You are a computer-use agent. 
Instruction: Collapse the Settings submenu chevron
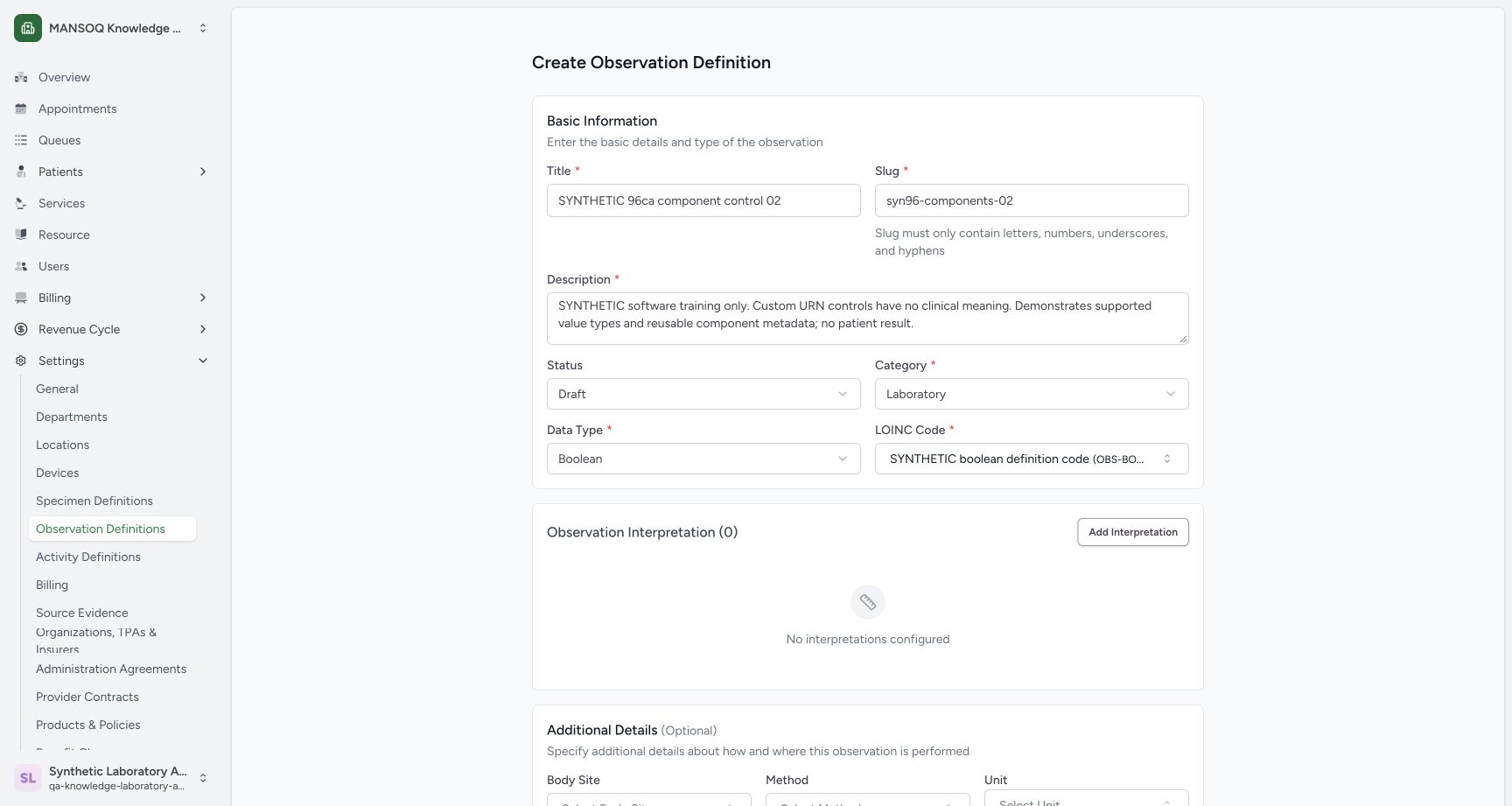(203, 361)
